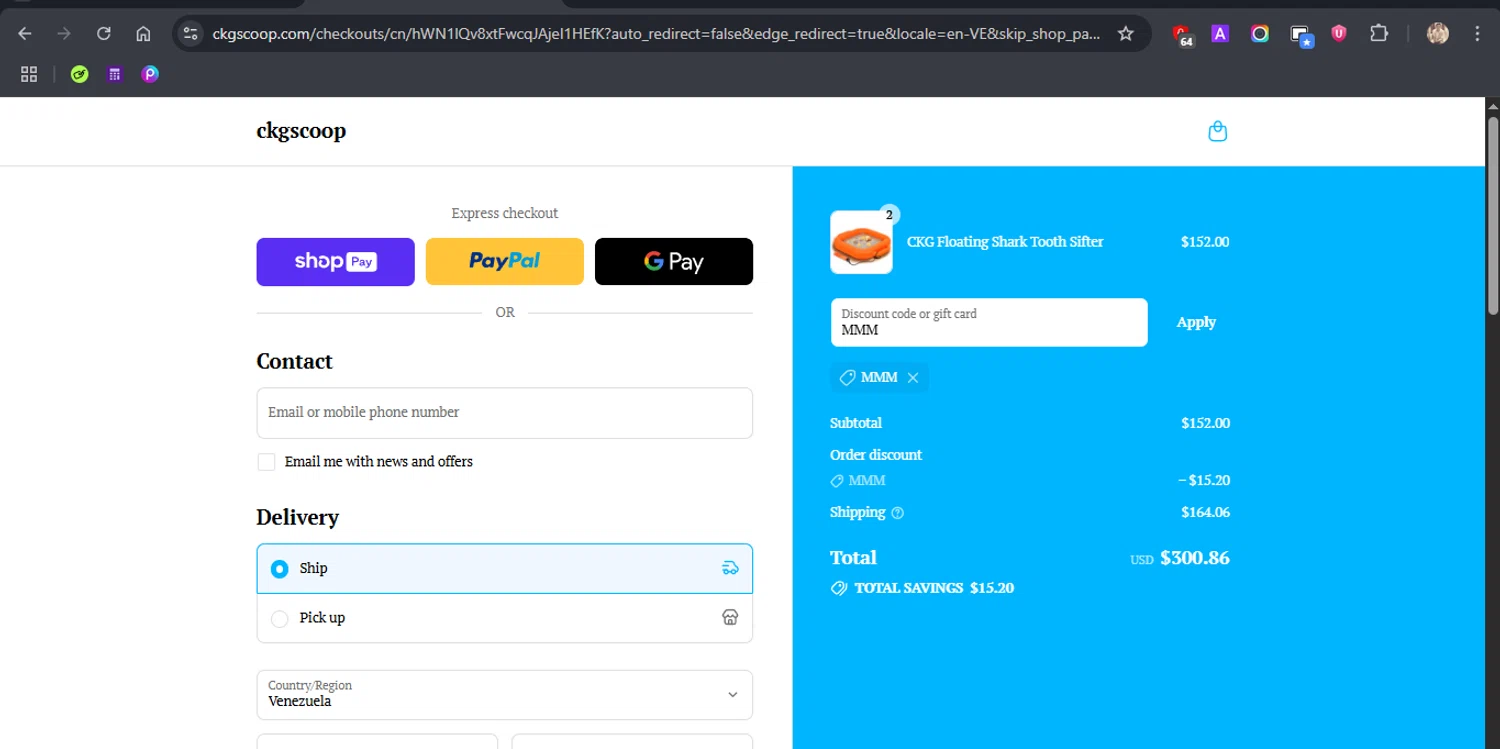Click the Order discount label
This screenshot has width=1500, height=749.
[876, 455]
